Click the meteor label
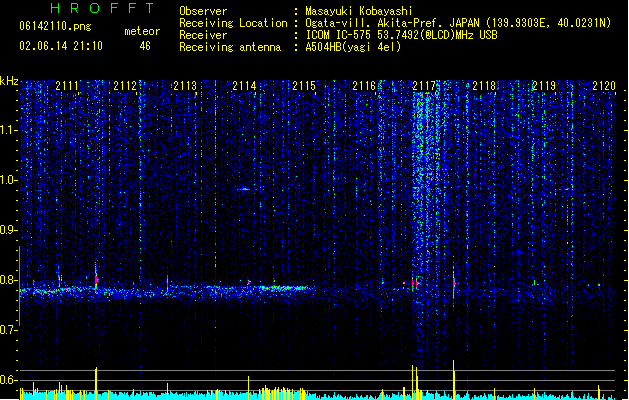Image resolution: width=629 pixels, height=400 pixels. (142, 31)
